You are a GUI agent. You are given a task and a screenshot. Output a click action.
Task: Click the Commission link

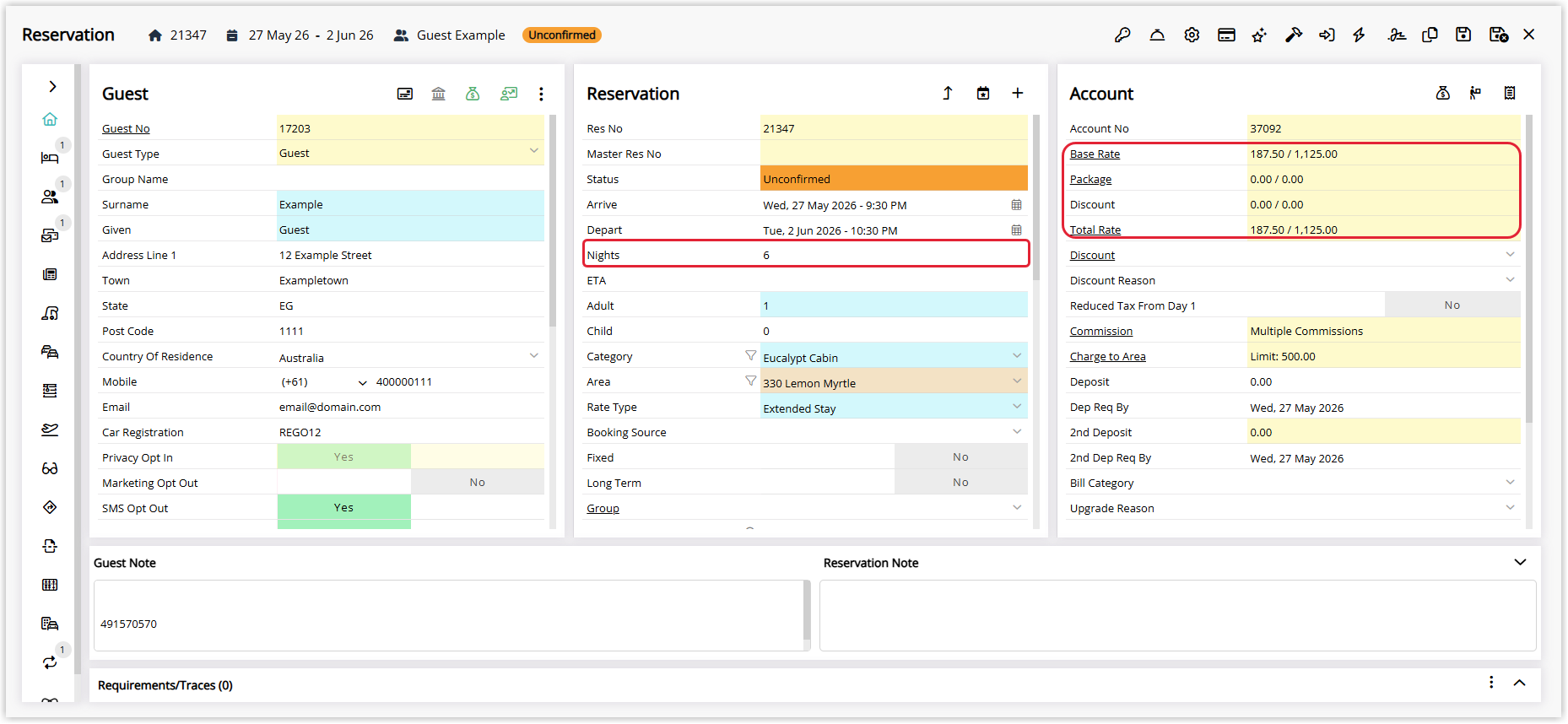[1101, 331]
